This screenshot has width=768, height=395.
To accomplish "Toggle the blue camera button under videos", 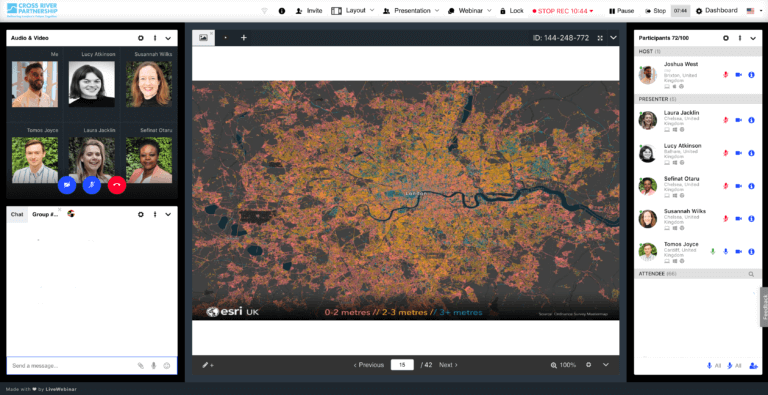I will pyautogui.click(x=67, y=185).
